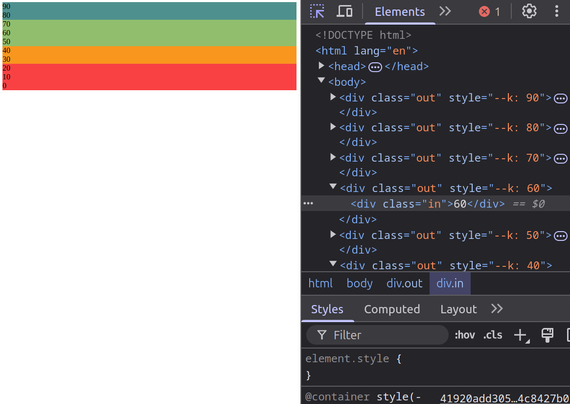The image size is (570, 404).
Task: Click the ellipsis badge on --k: 90 div
Action: tap(560, 99)
